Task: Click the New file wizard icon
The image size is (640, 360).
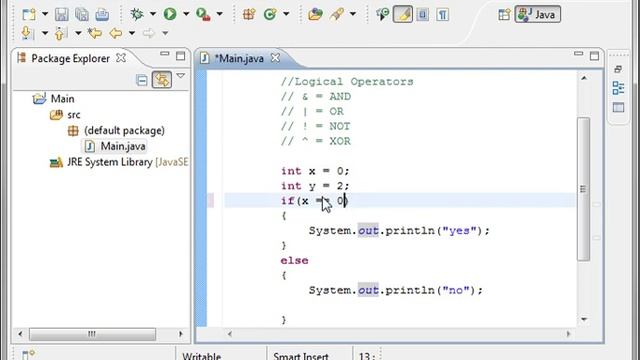Action: 29,15
